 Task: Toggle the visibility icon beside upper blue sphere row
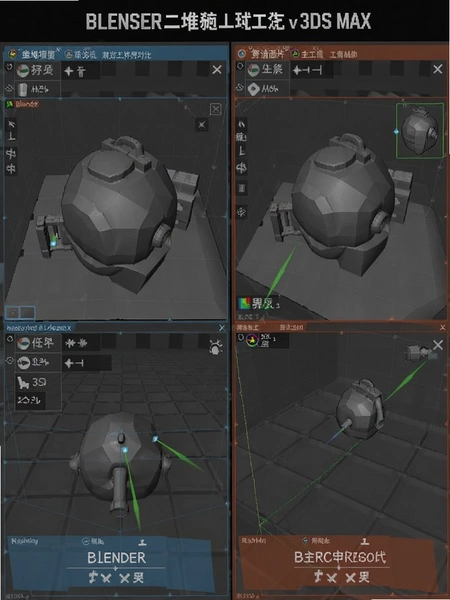point(9,67)
